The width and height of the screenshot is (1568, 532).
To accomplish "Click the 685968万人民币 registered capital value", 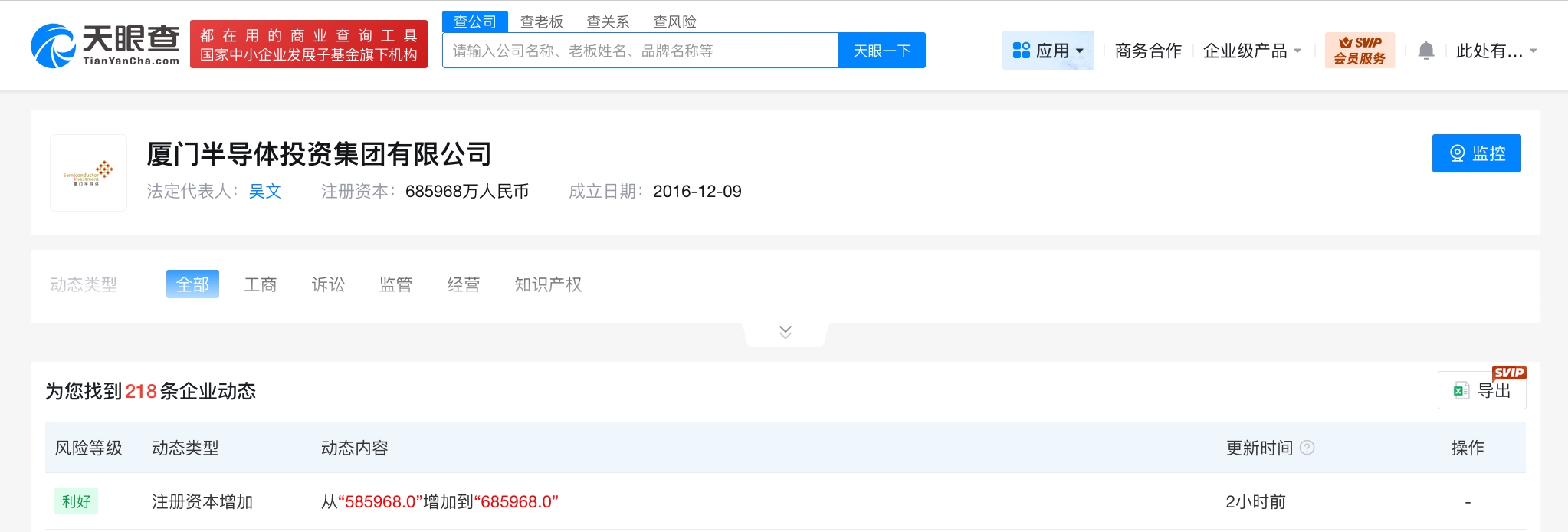I will pos(467,191).
